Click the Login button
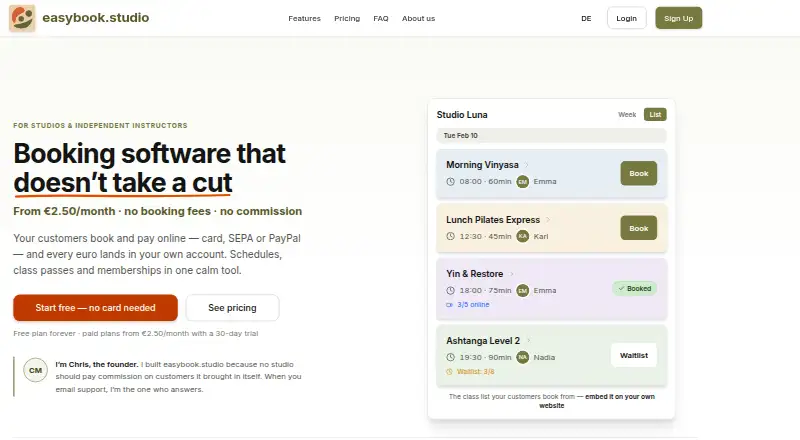 (627, 18)
